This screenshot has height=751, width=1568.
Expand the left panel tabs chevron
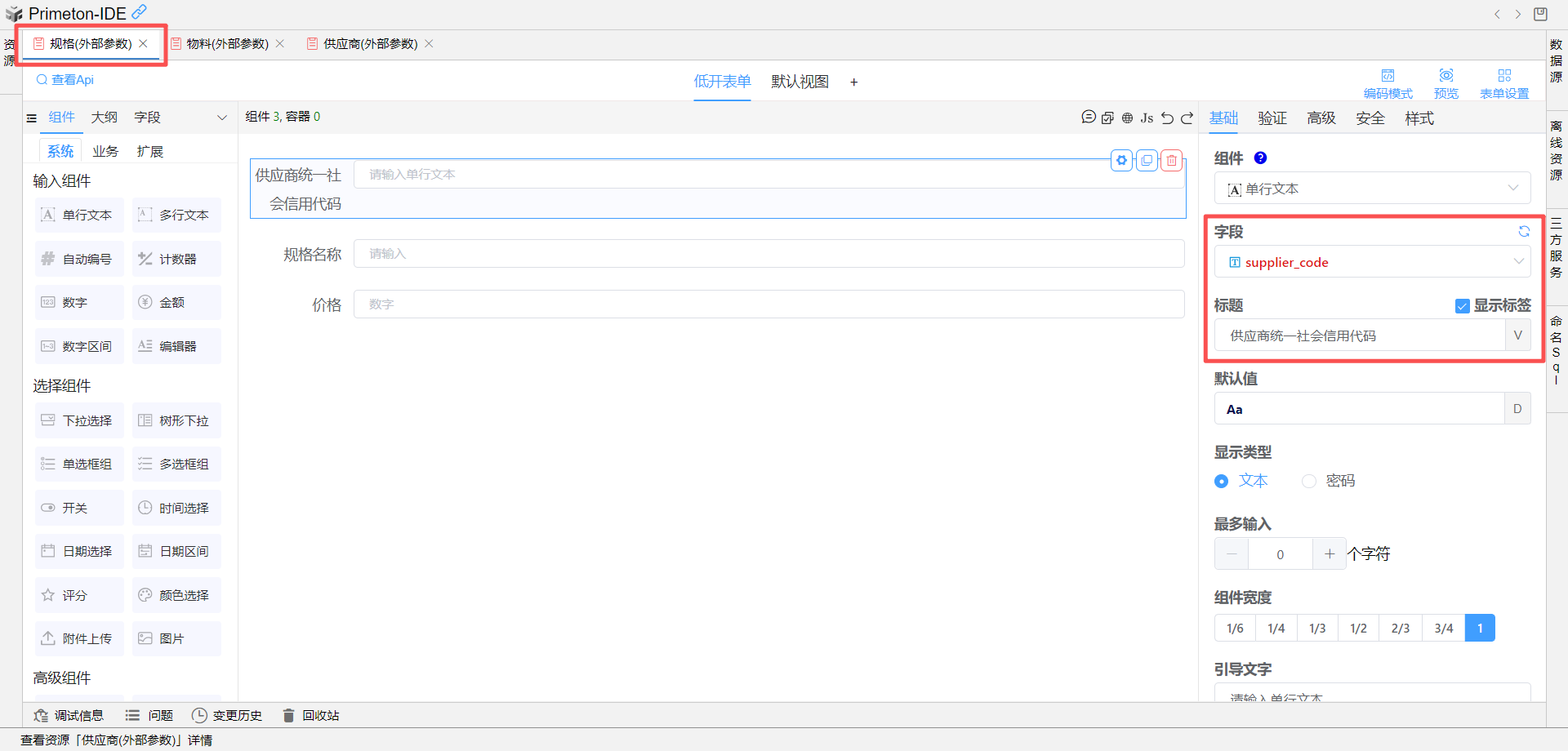click(x=221, y=118)
